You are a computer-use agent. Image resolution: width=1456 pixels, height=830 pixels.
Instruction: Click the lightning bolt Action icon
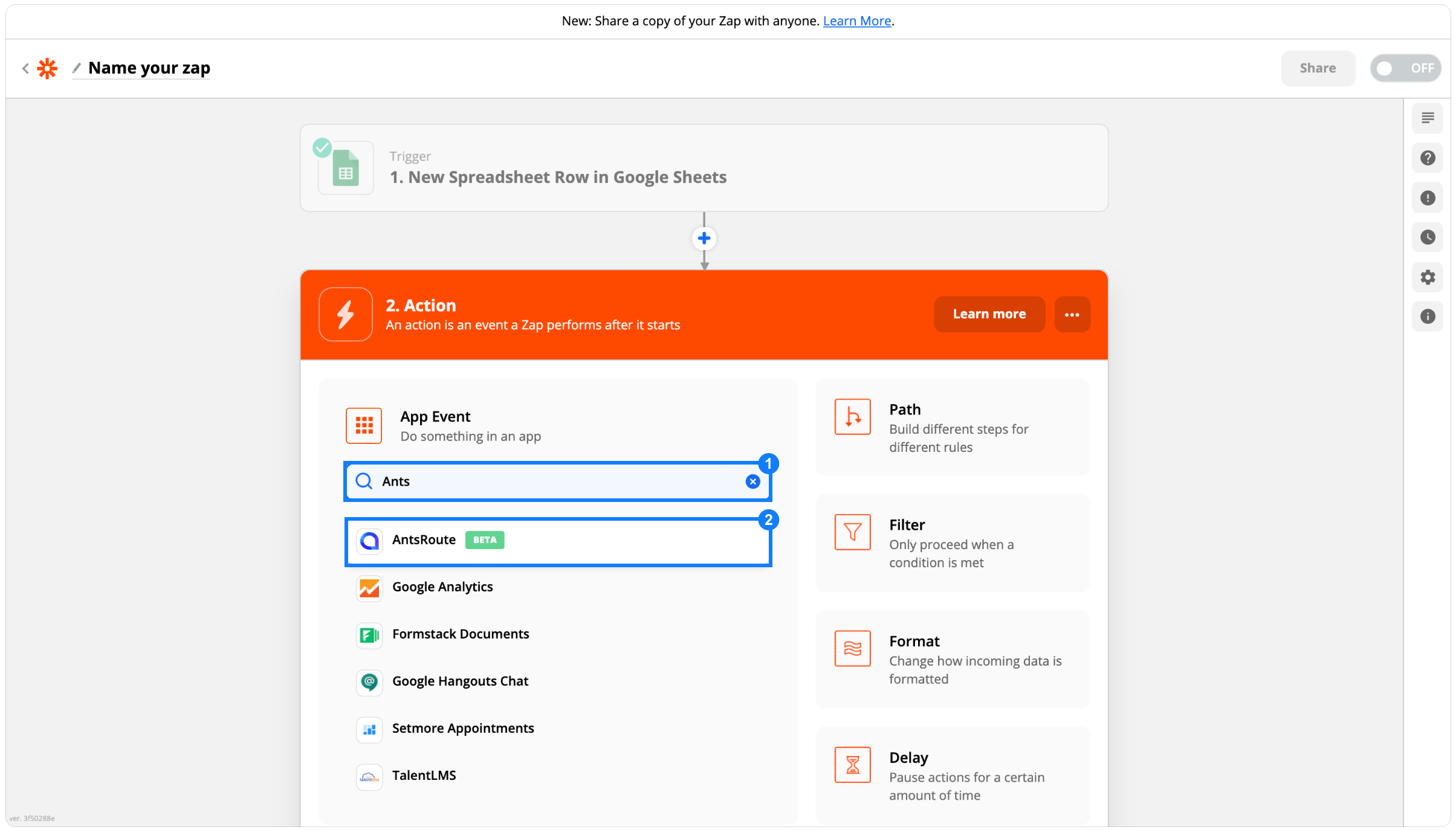coord(346,314)
